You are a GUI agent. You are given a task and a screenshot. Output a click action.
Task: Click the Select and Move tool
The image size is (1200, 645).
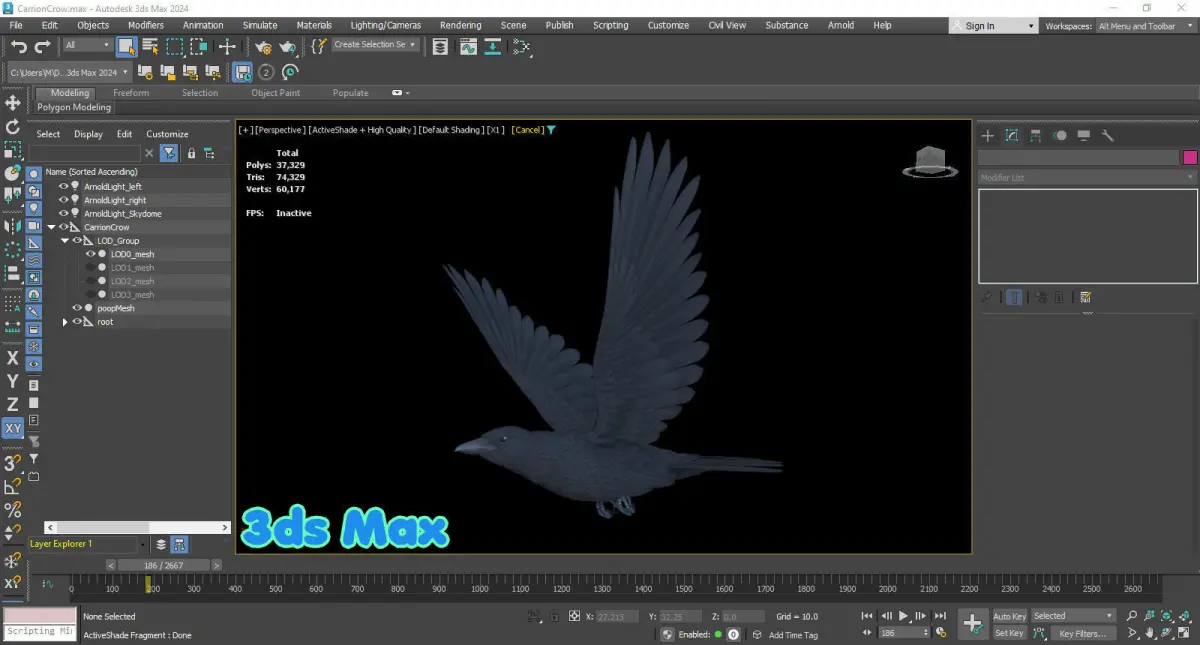13,102
